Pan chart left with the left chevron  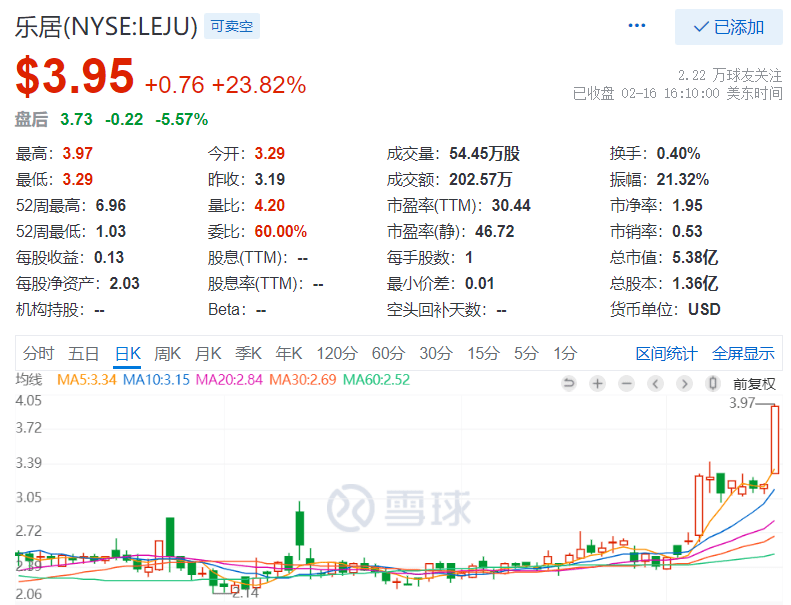(x=655, y=383)
